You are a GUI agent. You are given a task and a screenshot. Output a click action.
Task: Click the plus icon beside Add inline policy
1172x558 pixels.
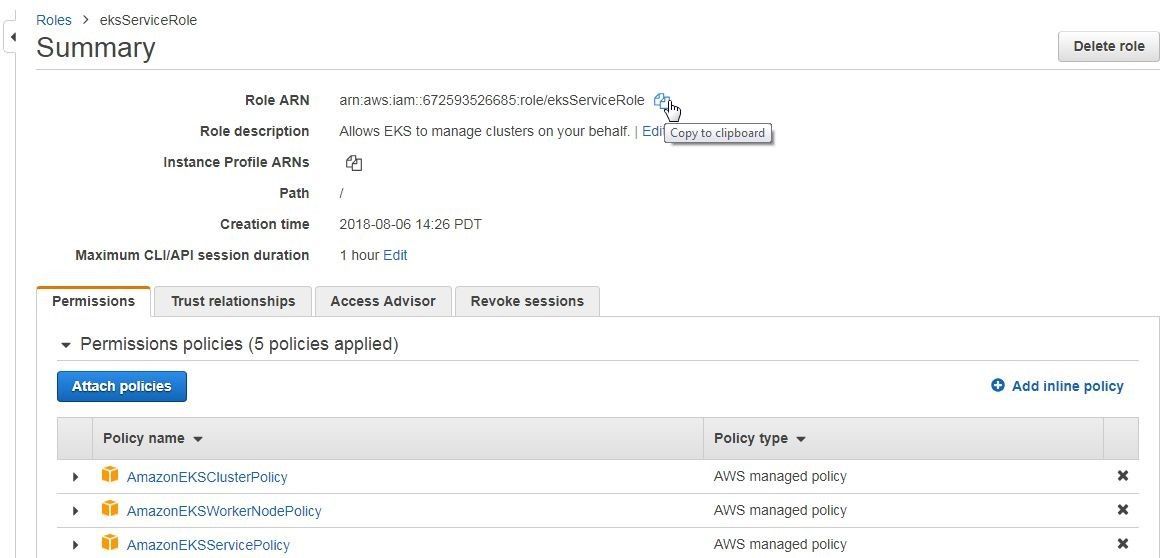[x=997, y=385]
